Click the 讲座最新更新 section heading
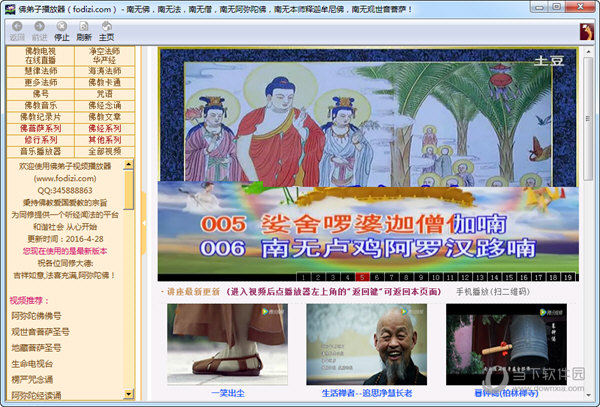The image size is (600, 407). click(x=193, y=292)
